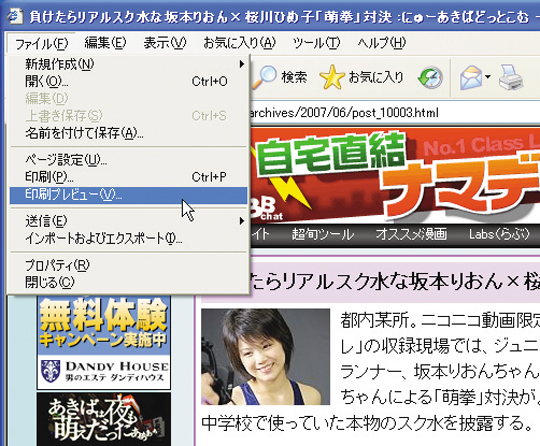Click the Internet Explorer page icon in title bar
The width and height of the screenshot is (540, 446).
pyautogui.click(x=15, y=16)
